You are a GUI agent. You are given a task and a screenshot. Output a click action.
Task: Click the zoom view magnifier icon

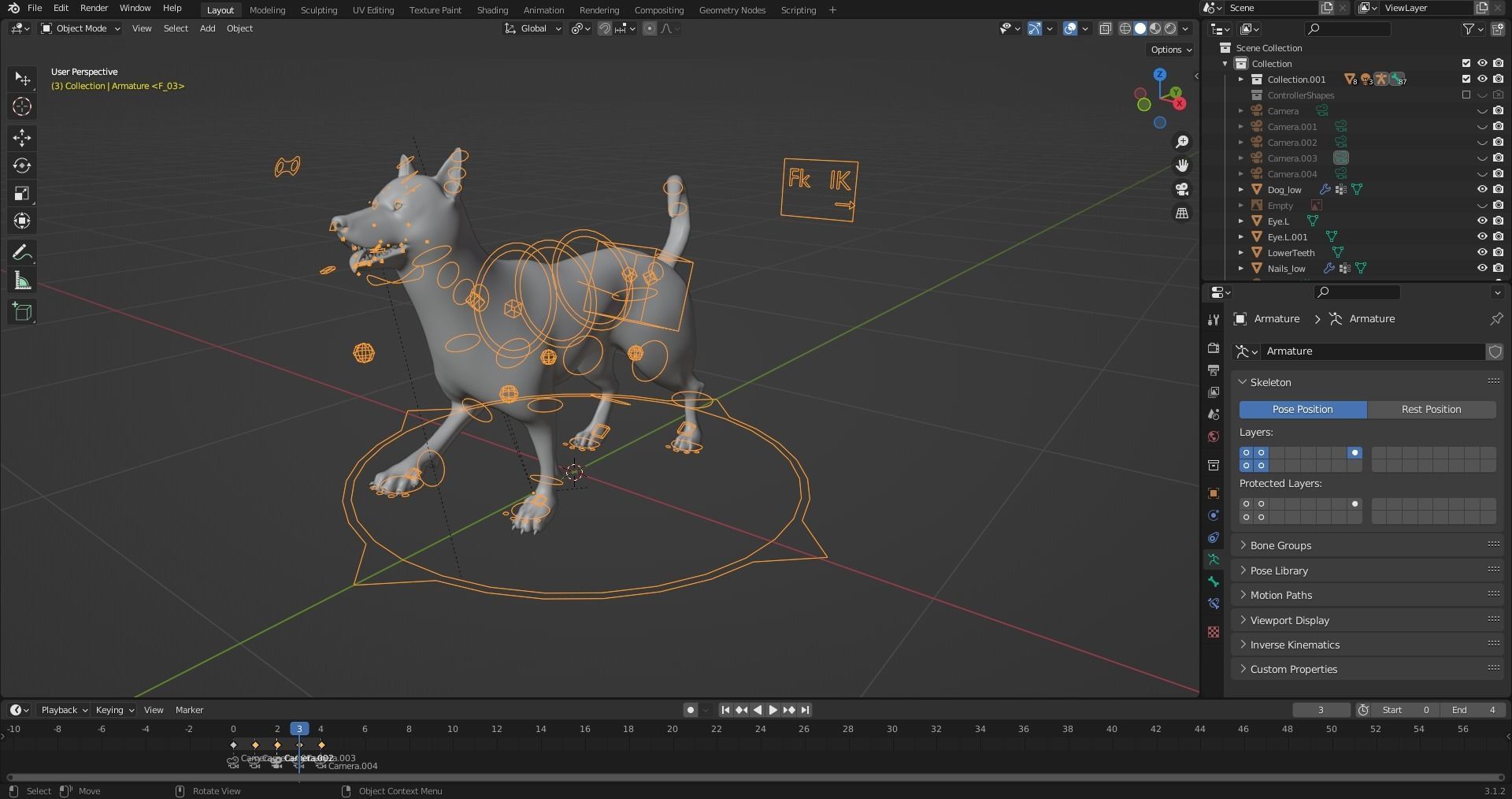[x=1182, y=142]
